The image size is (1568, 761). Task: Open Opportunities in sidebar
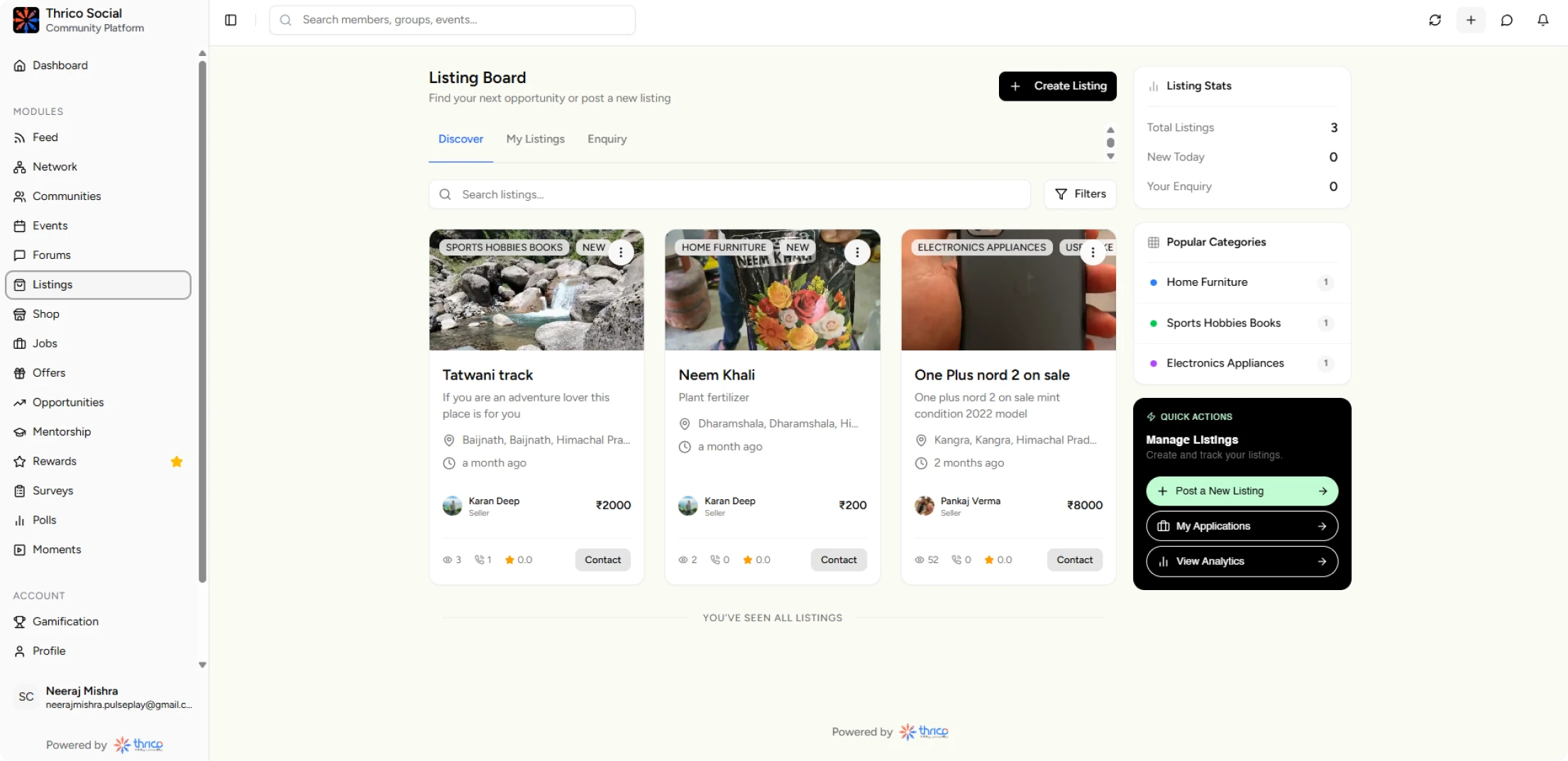point(98,402)
